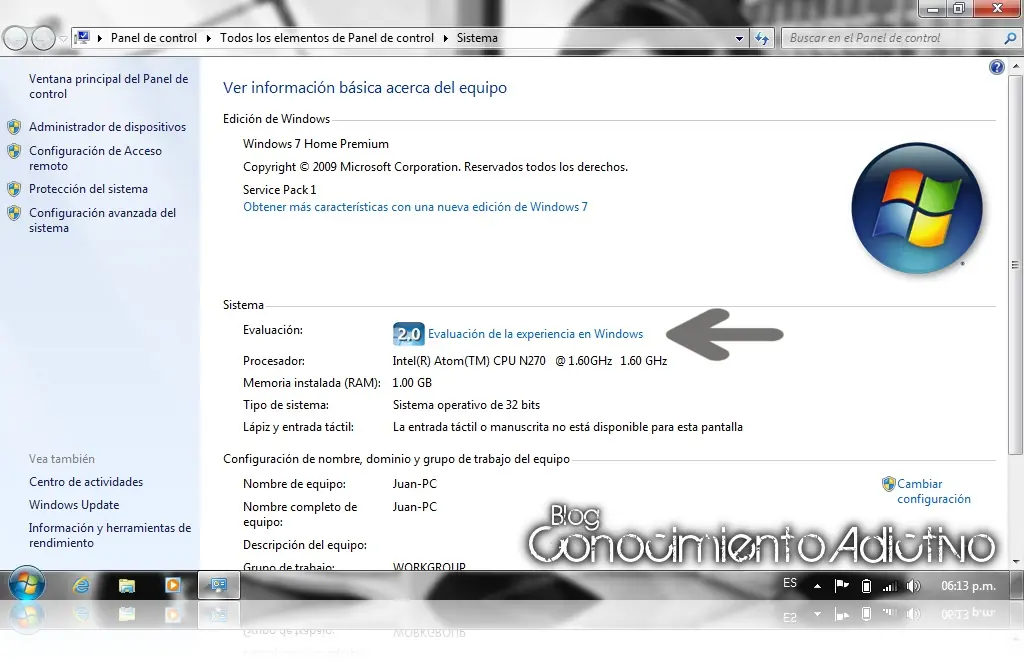Image resolution: width=1024 pixels, height=660 pixels.
Task: Click the Control Panel icon in address bar
Action: tap(82, 38)
